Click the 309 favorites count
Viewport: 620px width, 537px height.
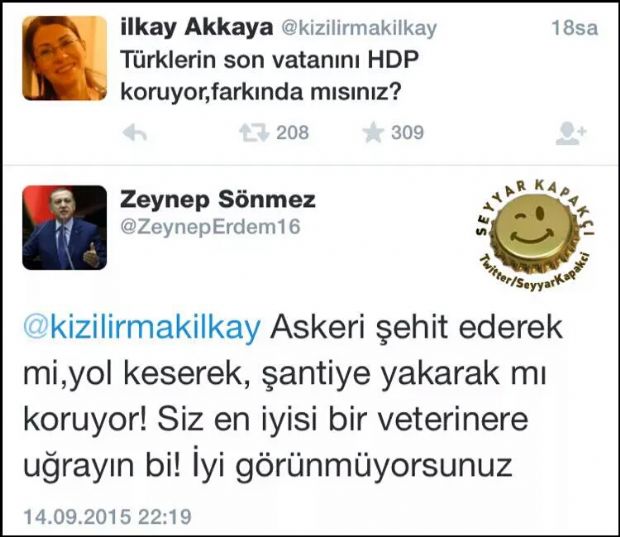click(x=407, y=133)
